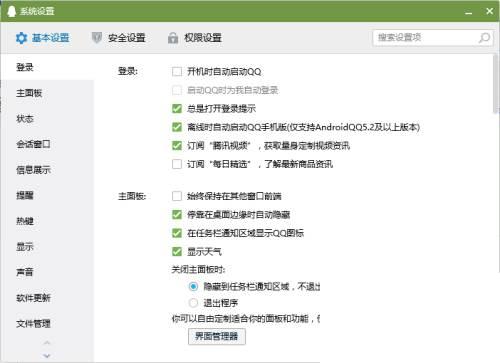Image resolution: width=500 pixels, height=363 pixels.
Task: Close the 系统设置 window
Action: [x=489, y=11]
